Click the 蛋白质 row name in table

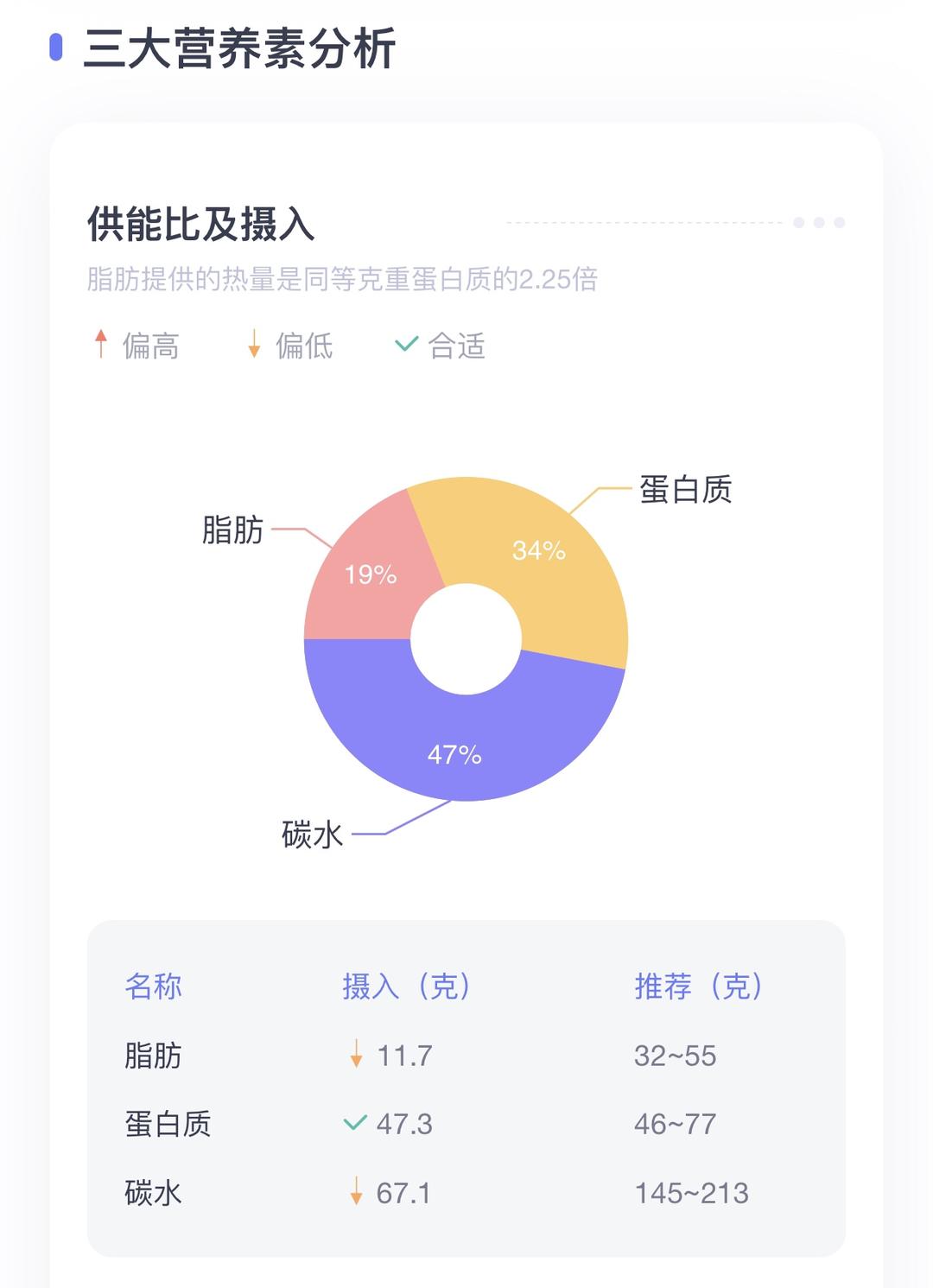click(168, 1124)
